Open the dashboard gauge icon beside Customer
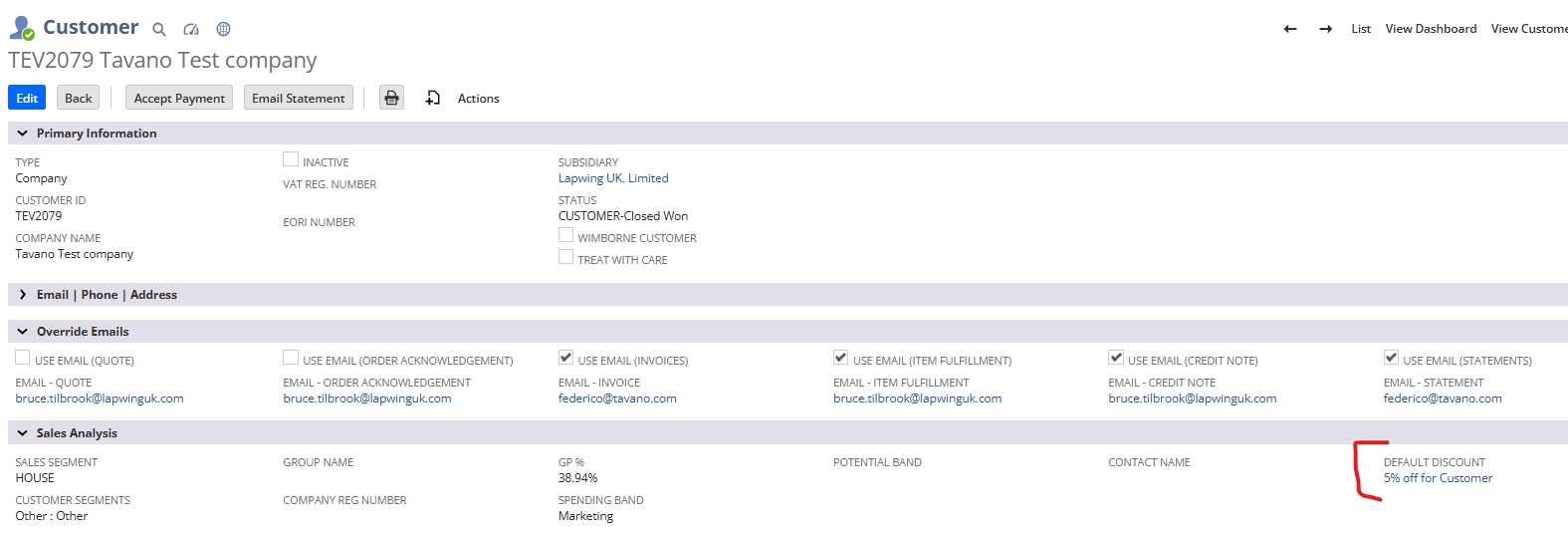The image size is (1568, 533). click(x=191, y=30)
